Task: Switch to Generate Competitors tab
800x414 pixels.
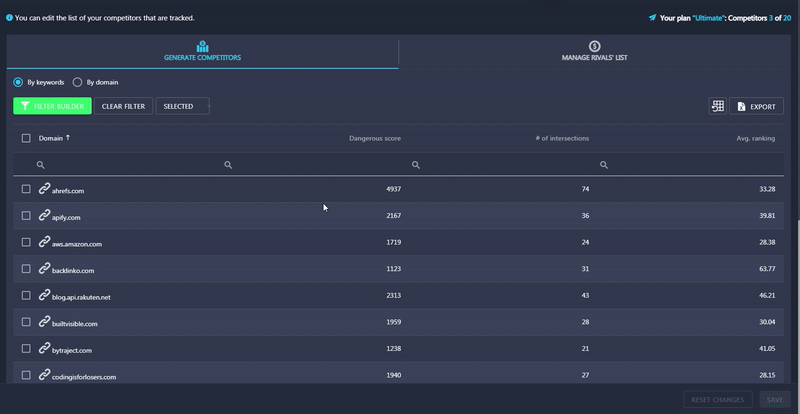Action: click(203, 52)
